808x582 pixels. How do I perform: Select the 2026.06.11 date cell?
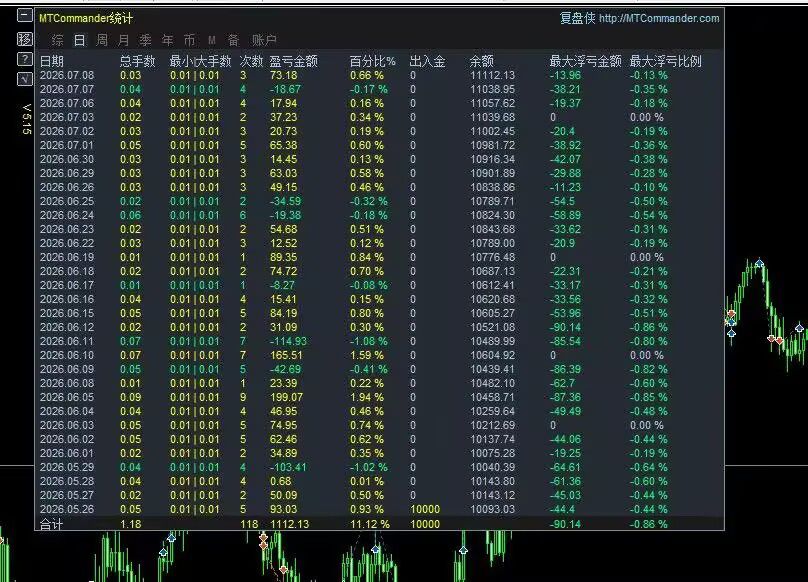point(67,341)
